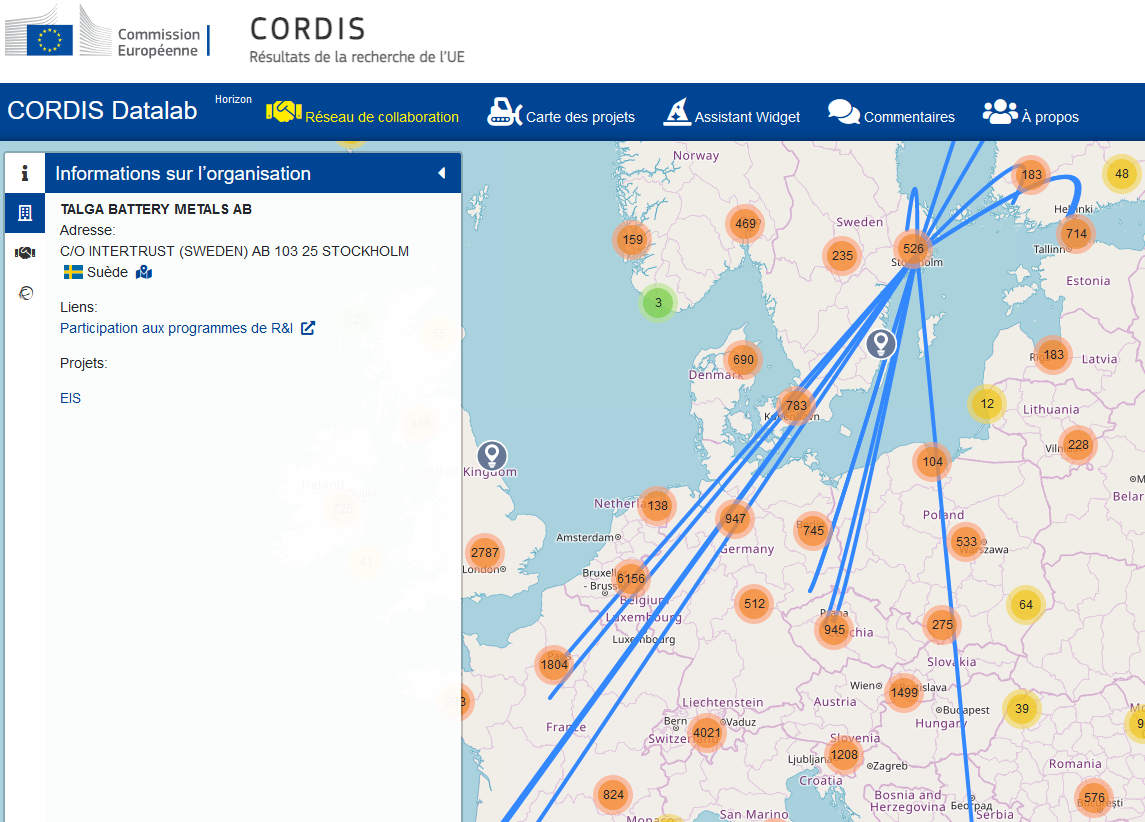1145x822 pixels.
Task: Open the handshake collaboration sidebar tab
Action: click(24, 253)
